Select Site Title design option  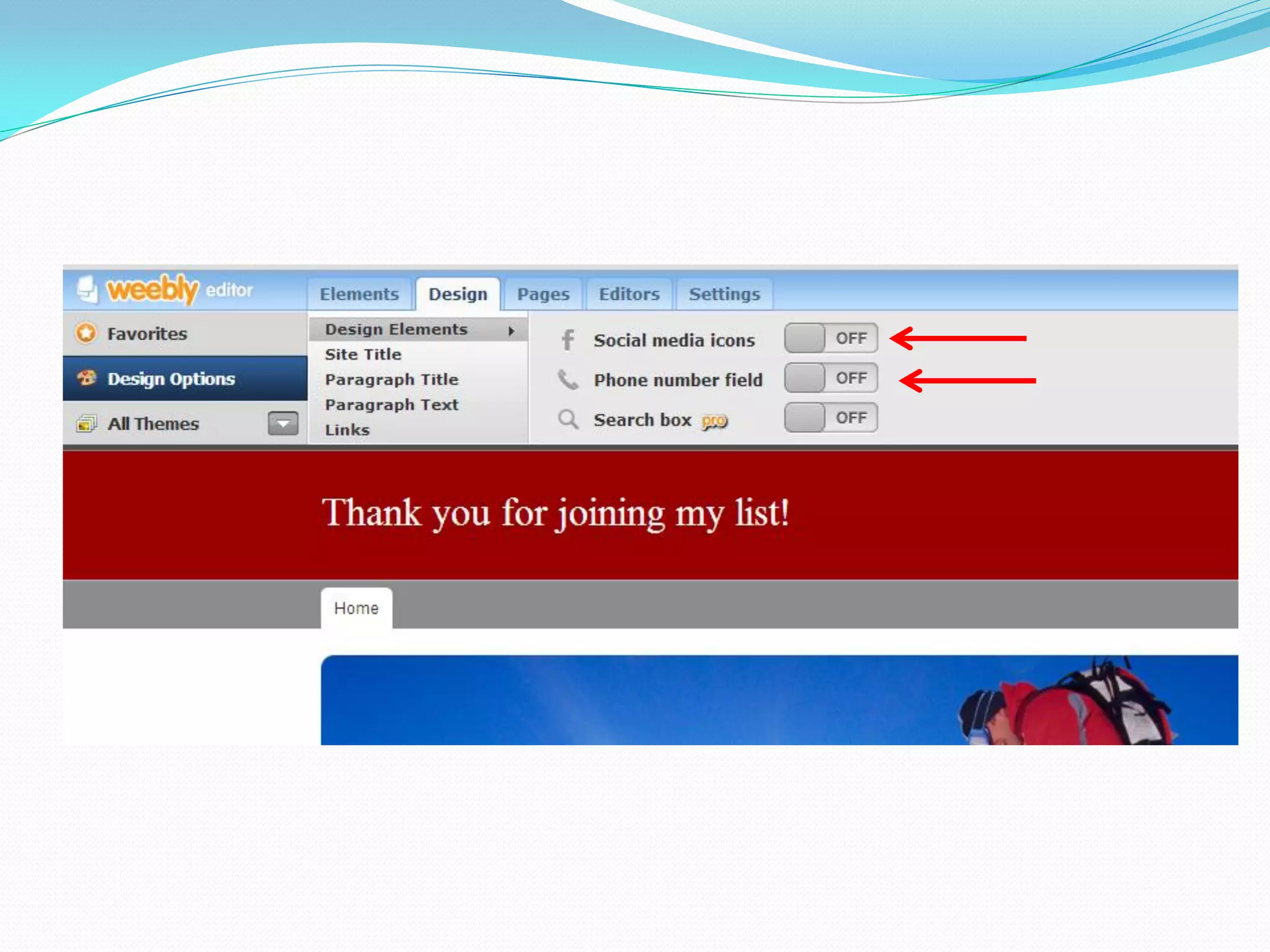point(363,355)
